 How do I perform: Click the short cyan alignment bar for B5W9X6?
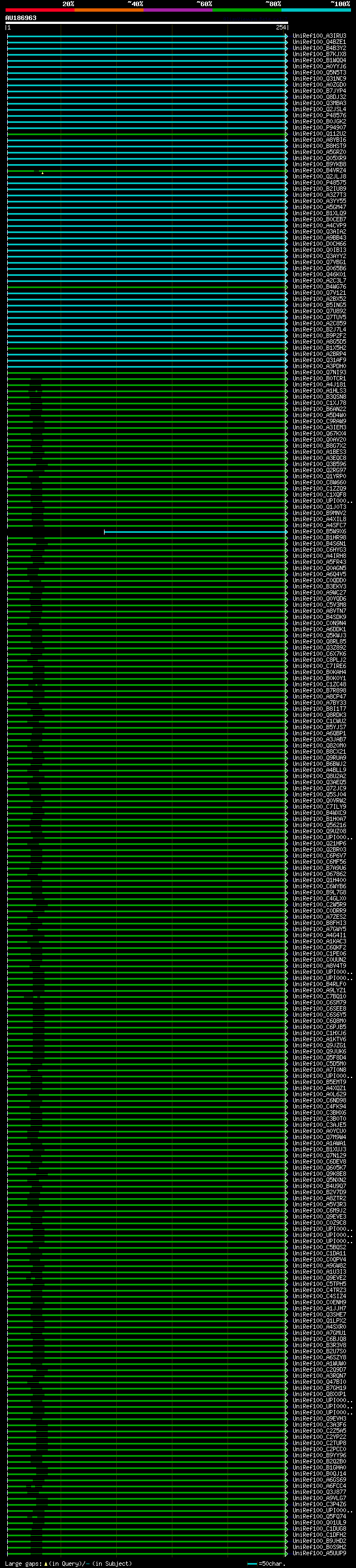195,532
